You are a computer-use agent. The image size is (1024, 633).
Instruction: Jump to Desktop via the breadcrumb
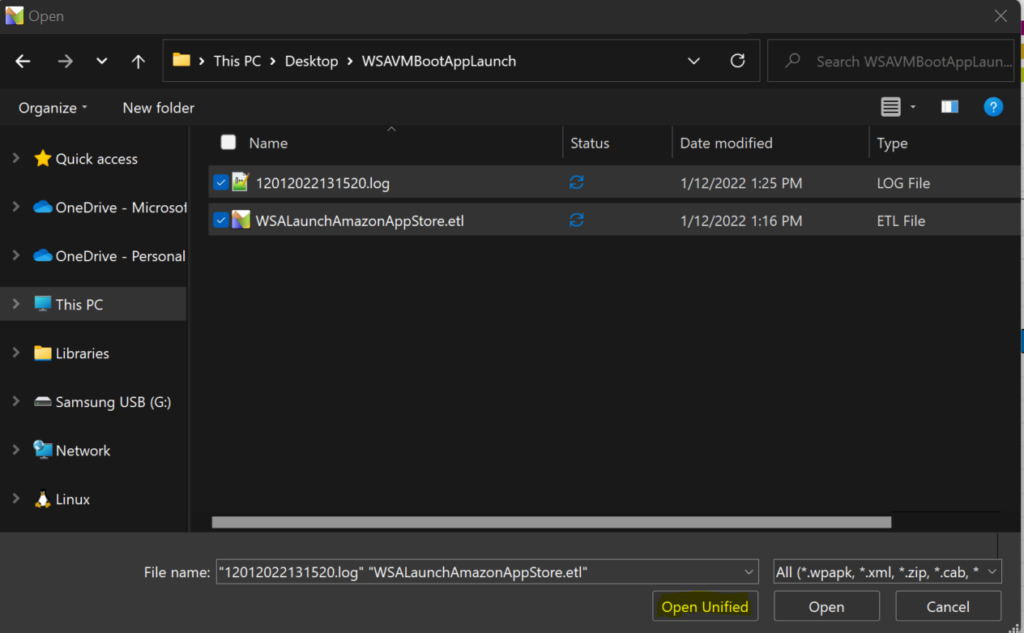[311, 60]
